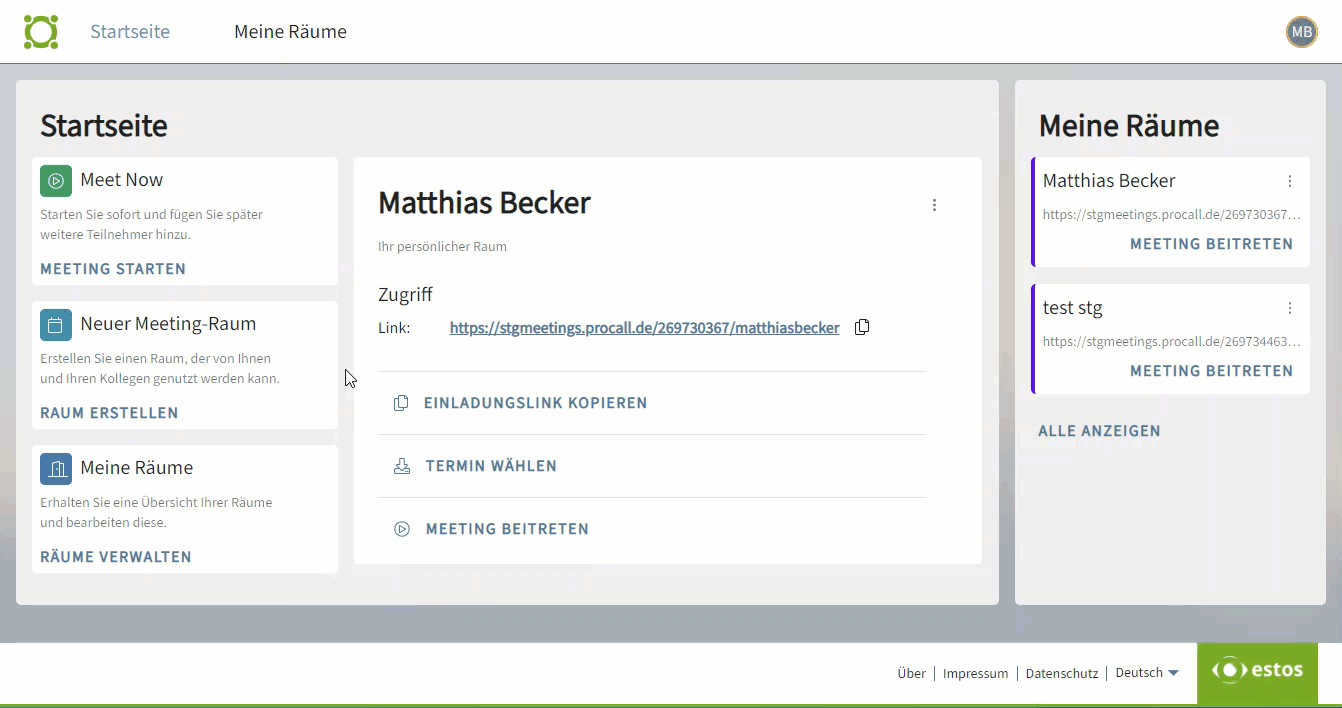
Task: Open three-dot menu on test stg room
Action: coord(1289,308)
